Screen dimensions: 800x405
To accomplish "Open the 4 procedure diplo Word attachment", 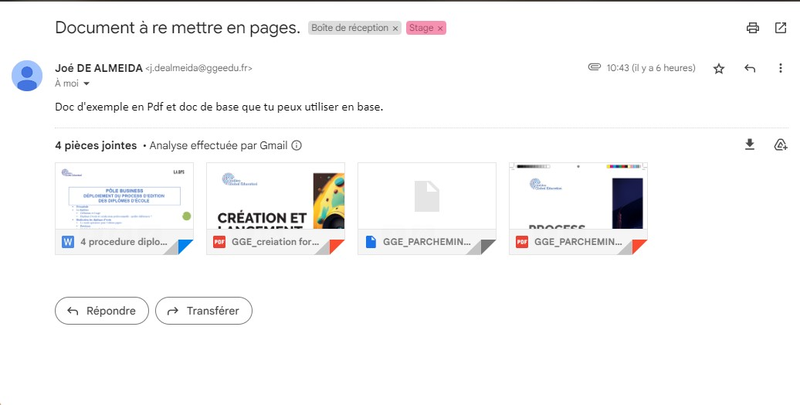I will 124,208.
